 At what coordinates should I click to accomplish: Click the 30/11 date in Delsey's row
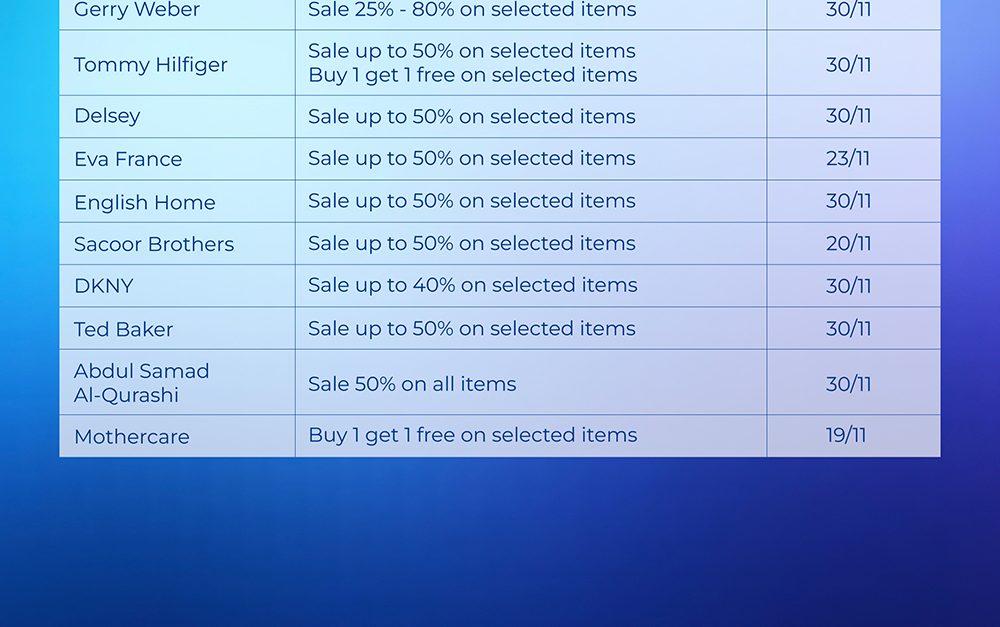[848, 116]
